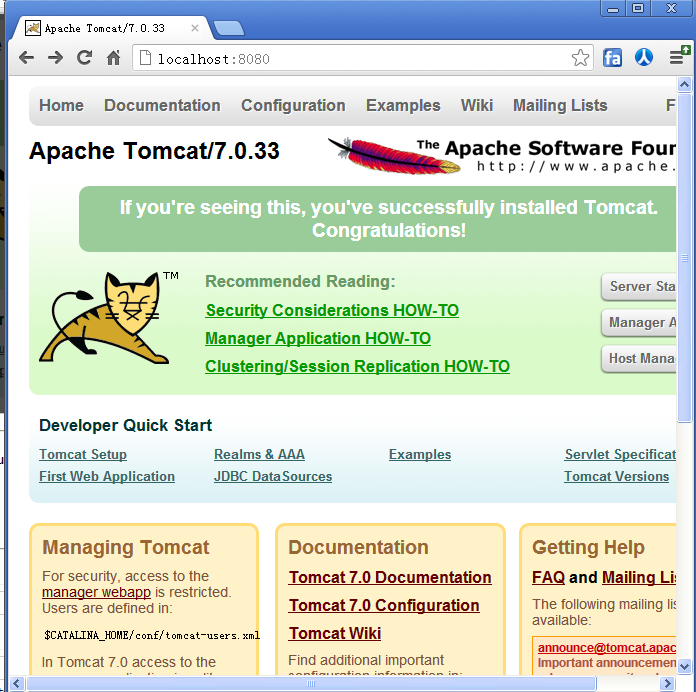696x692 pixels.
Task: Open Servlet Specifications link
Action: point(621,455)
